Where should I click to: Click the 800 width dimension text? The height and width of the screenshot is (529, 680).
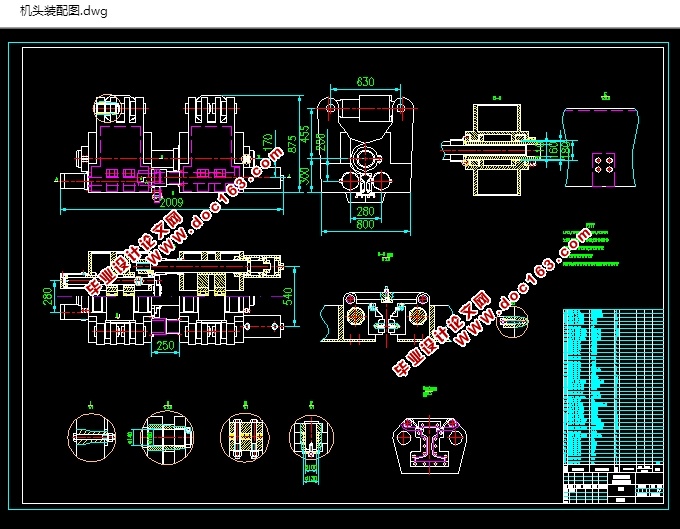tap(365, 224)
